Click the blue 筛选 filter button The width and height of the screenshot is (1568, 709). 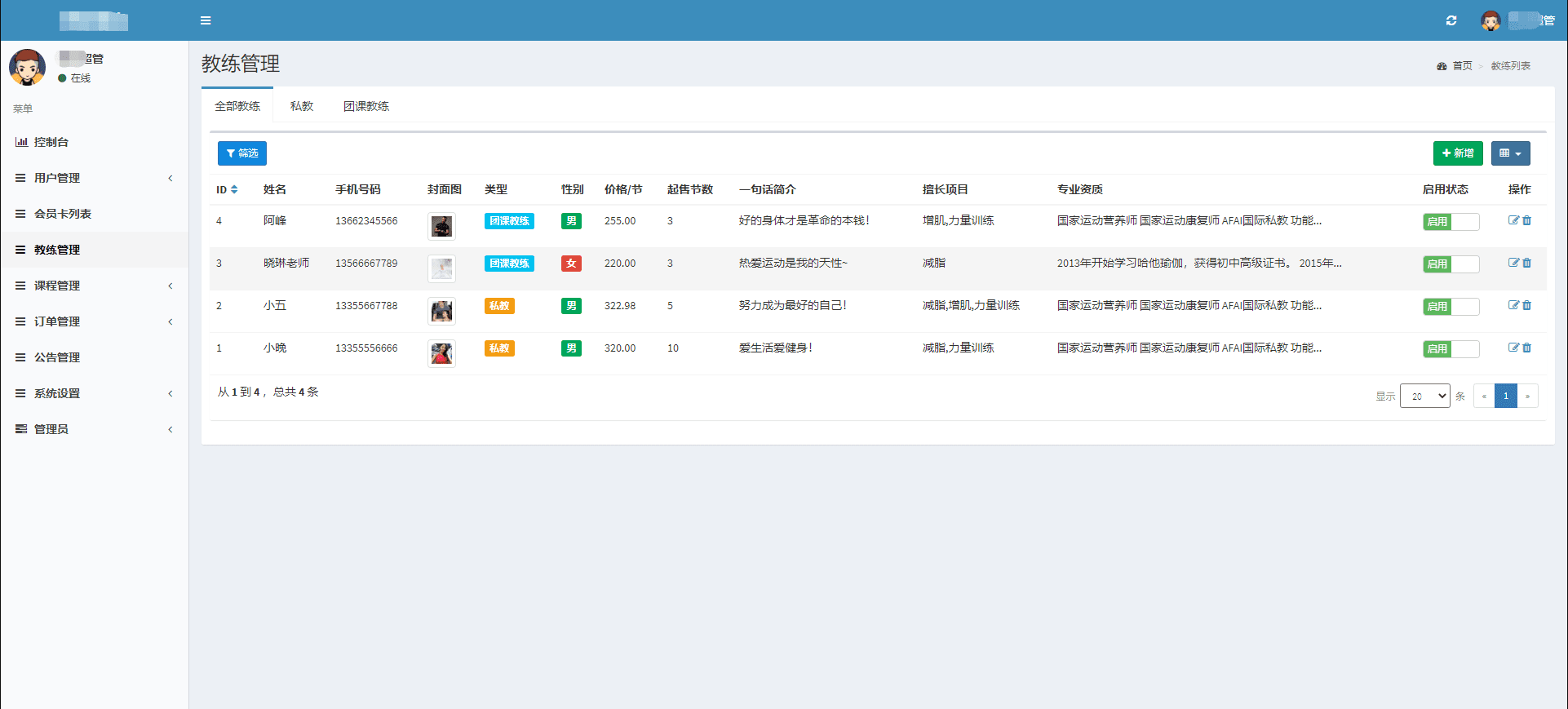[x=242, y=153]
